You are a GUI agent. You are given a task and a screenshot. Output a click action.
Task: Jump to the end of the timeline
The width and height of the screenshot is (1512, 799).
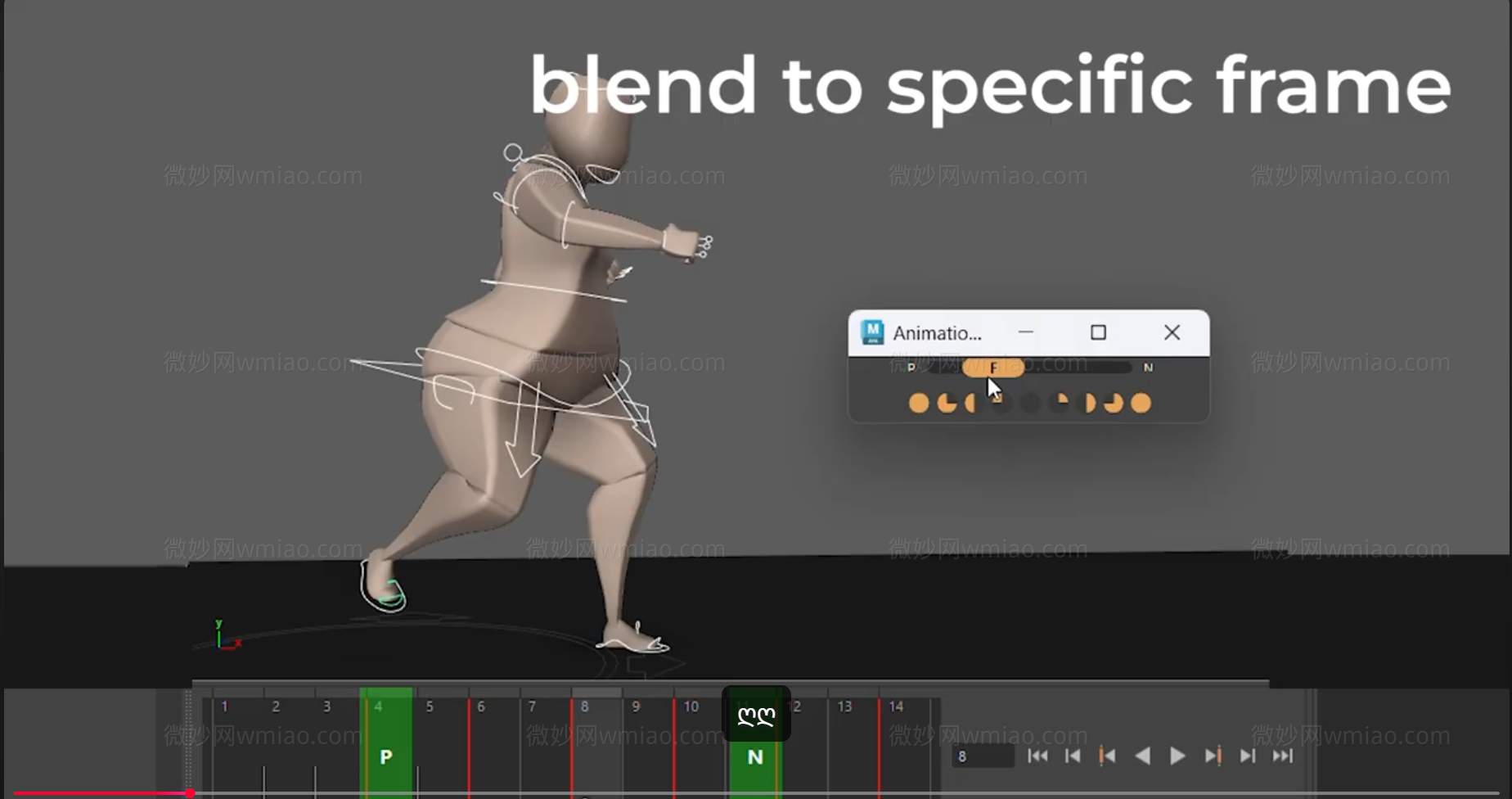[x=1284, y=756]
